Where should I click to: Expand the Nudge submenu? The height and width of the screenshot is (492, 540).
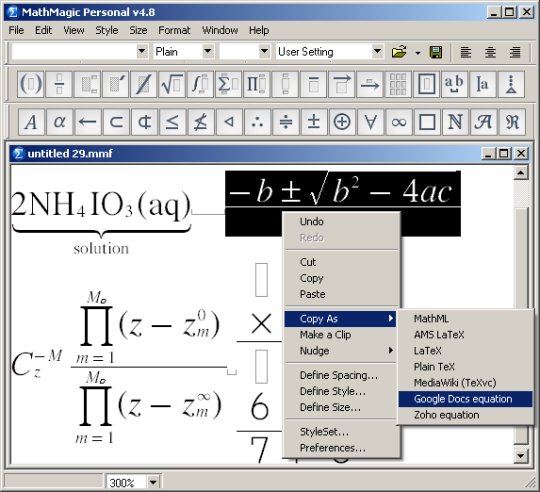[x=341, y=351]
